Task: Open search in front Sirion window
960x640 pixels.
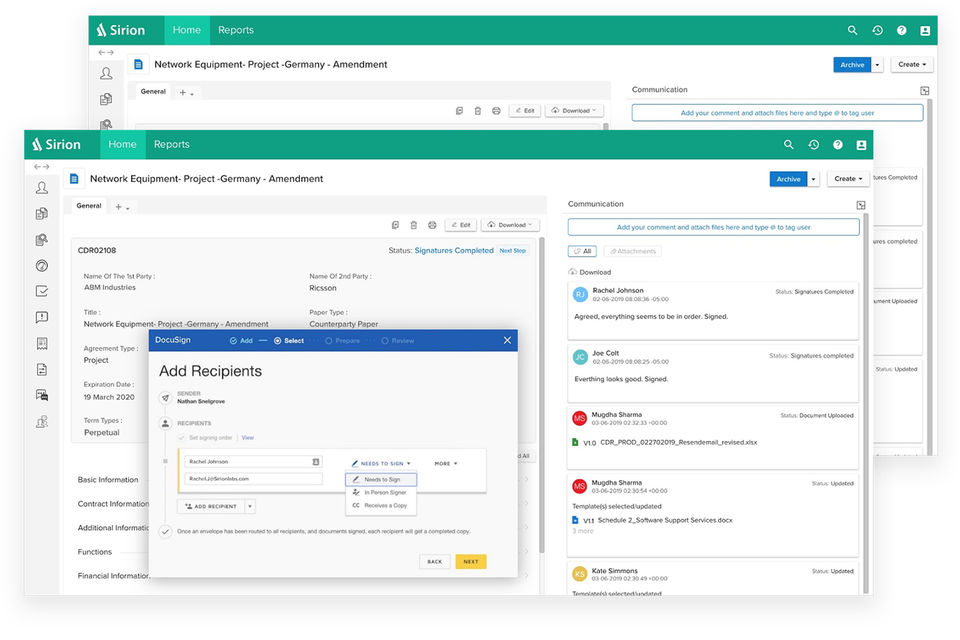Action: pyautogui.click(x=789, y=145)
